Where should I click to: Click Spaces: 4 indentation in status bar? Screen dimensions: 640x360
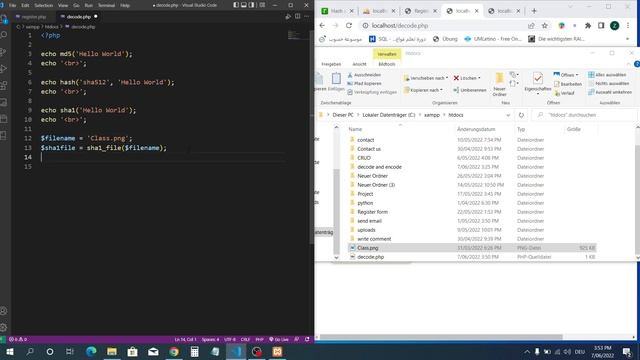click(210, 339)
